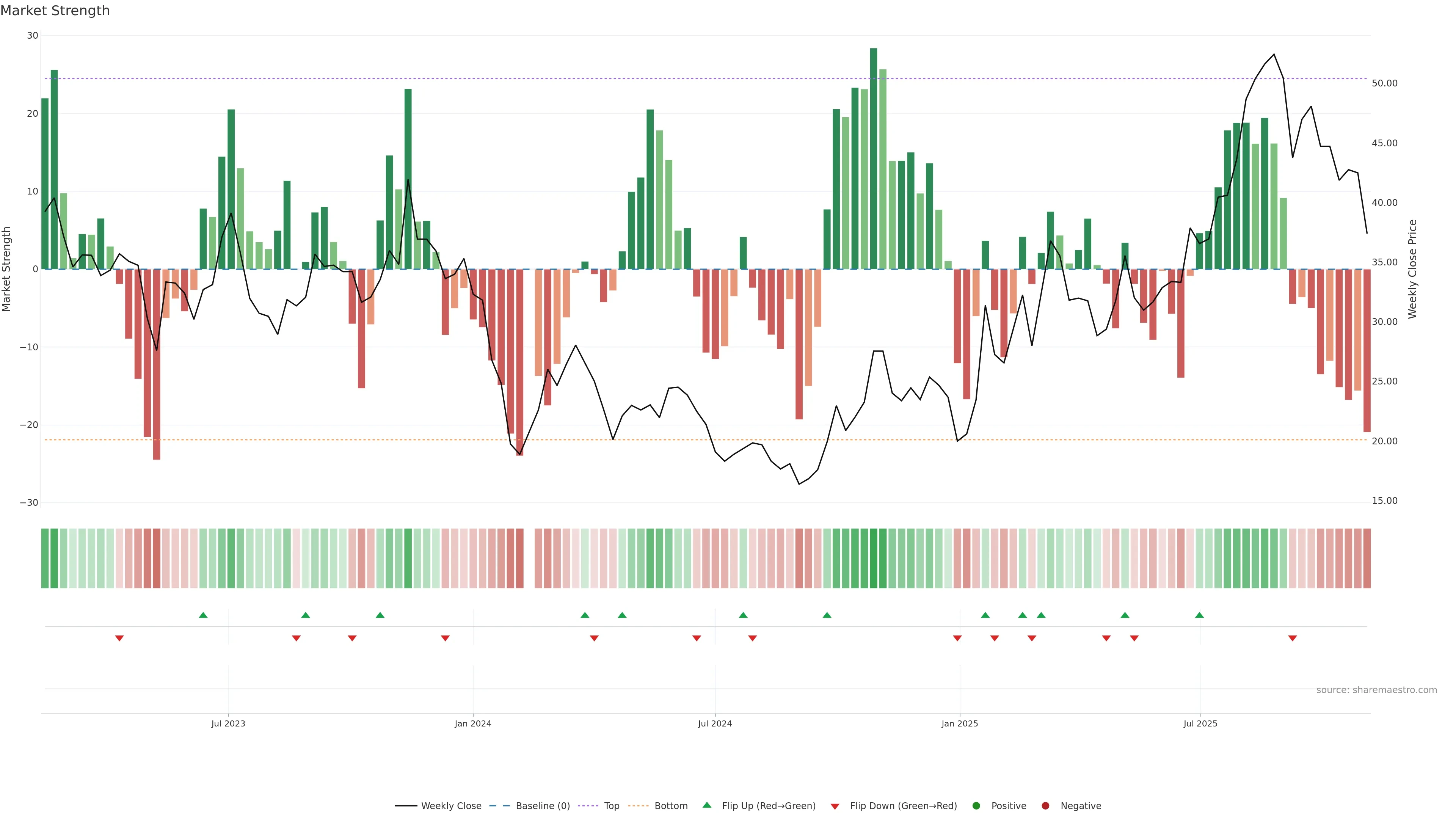Click the 50.00 right-axis price label
Screen dimensions: 1456x819
coord(1384,83)
